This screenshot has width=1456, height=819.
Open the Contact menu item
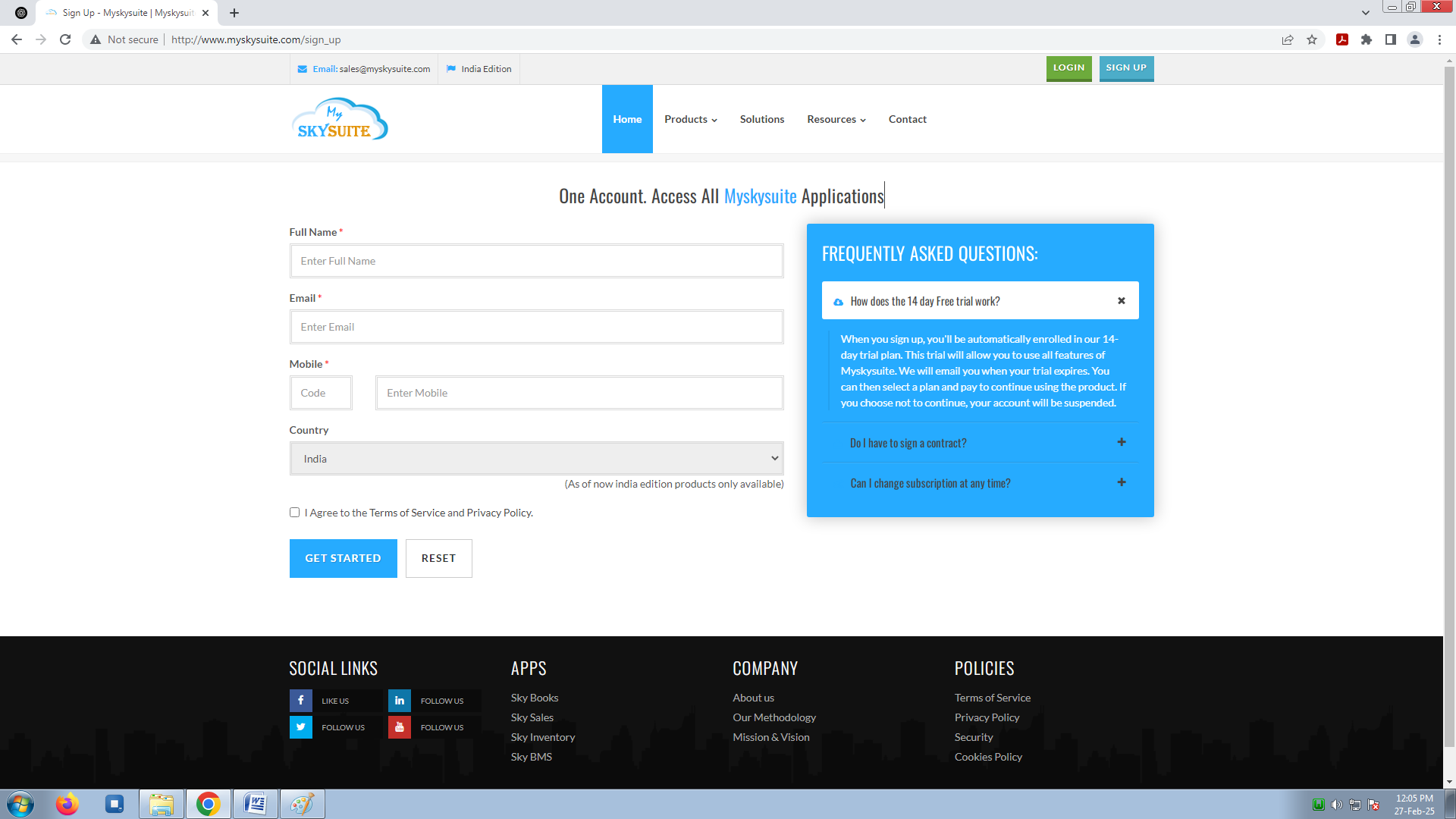pos(908,119)
